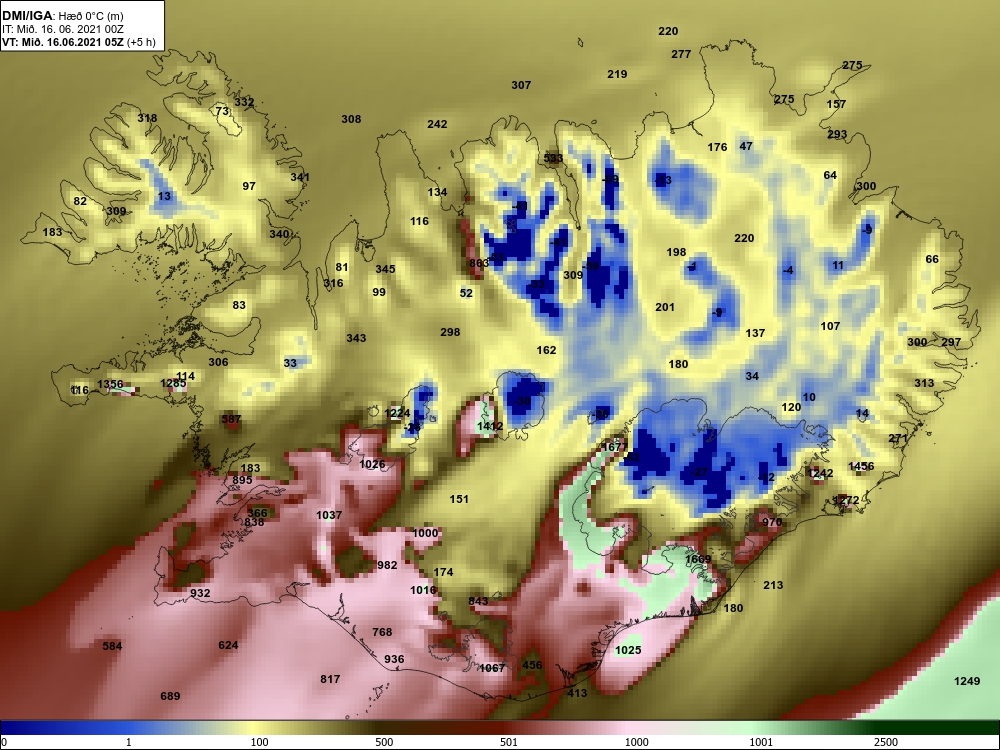Click the map value '587'
The width and height of the screenshot is (1000, 750).
232,420
